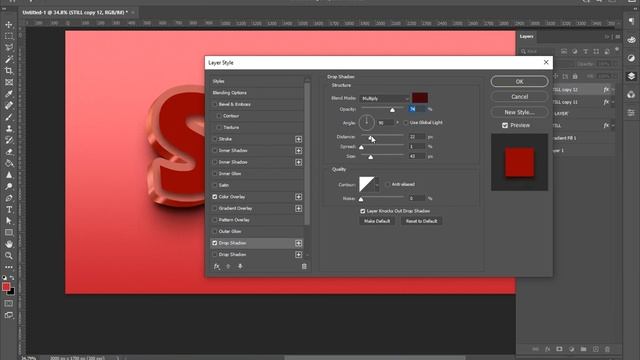The image size is (640, 360).
Task: Open the Blend Mode Multiply dropdown
Action: click(384, 98)
